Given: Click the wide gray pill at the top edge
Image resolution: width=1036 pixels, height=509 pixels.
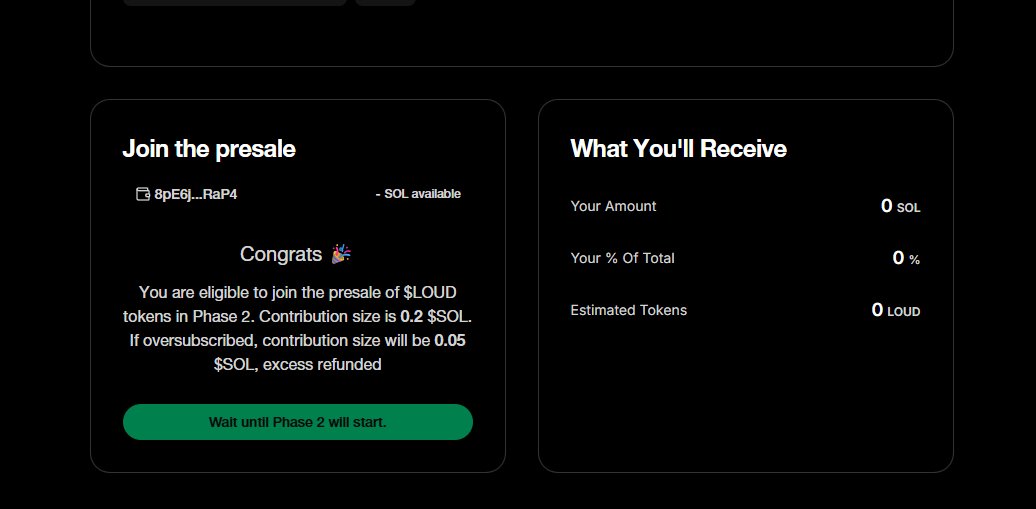Looking at the screenshot, I should 235,3.
